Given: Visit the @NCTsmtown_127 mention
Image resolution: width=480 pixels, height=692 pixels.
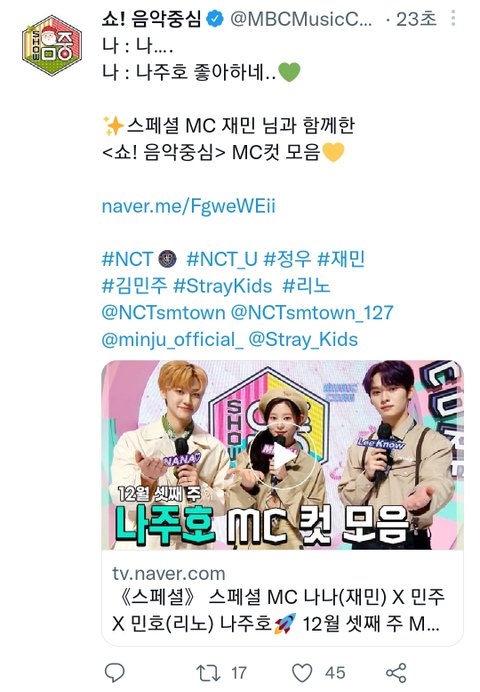Looking at the screenshot, I should [312, 313].
